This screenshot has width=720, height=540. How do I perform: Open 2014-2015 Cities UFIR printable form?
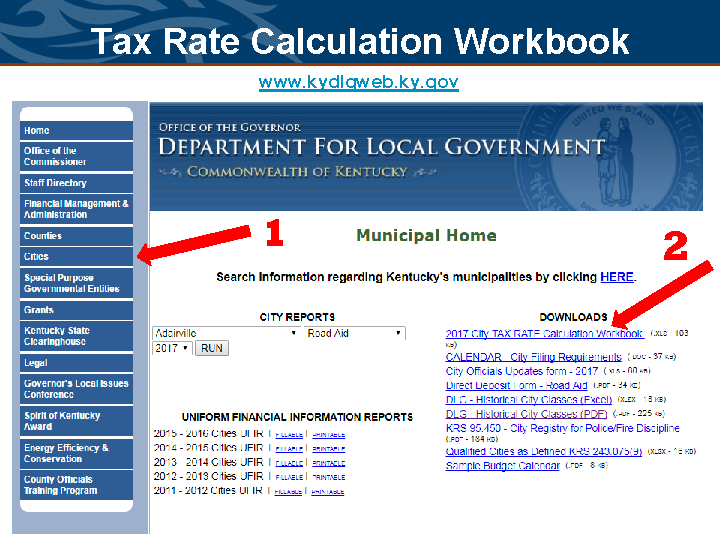(x=328, y=449)
